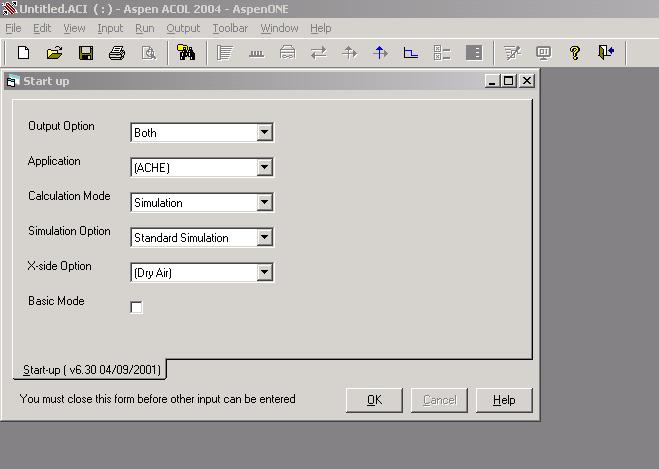Click the yellow question mark help icon
The width and height of the screenshot is (659, 469).
pos(575,53)
